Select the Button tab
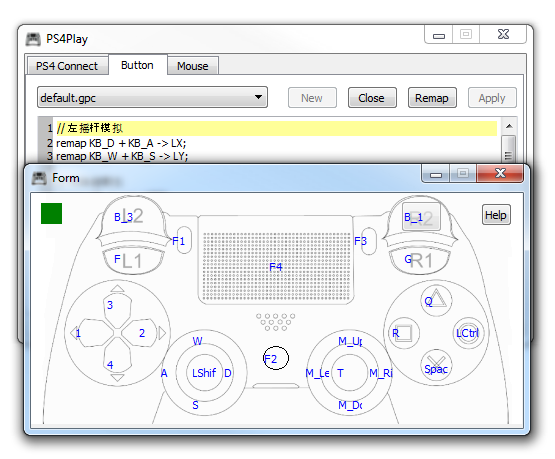The image size is (555, 459). (137, 65)
